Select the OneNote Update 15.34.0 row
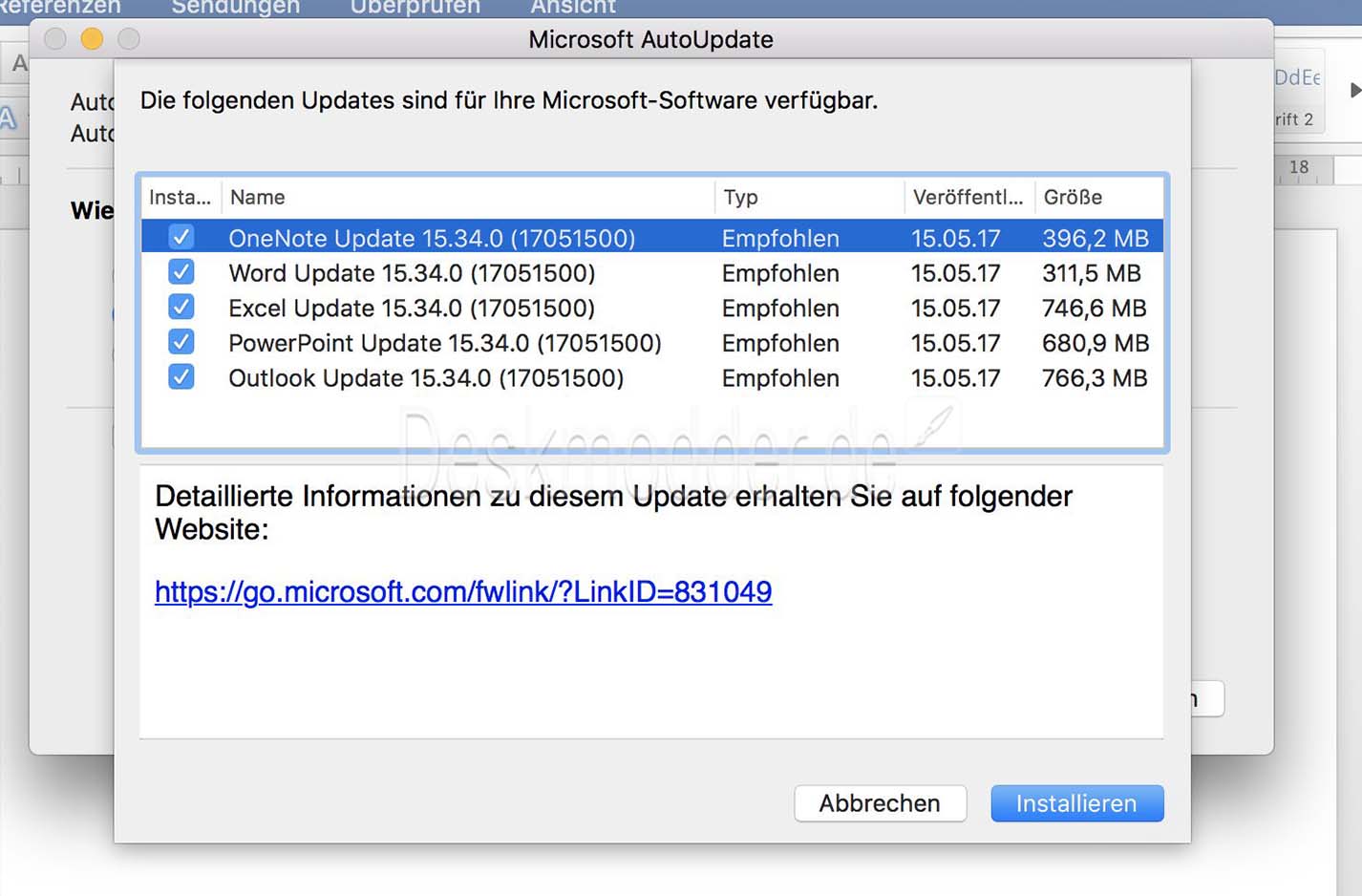The width and height of the screenshot is (1362, 896). [x=652, y=237]
